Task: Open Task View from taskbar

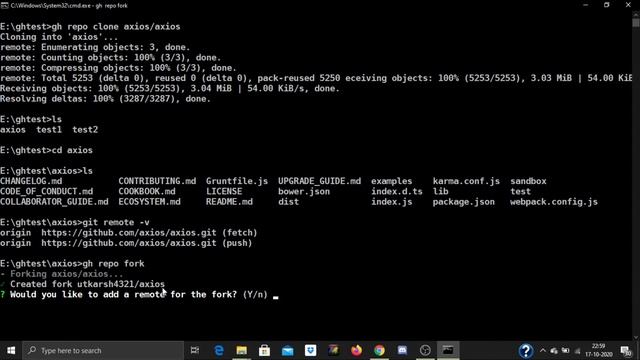Action: tap(195, 350)
